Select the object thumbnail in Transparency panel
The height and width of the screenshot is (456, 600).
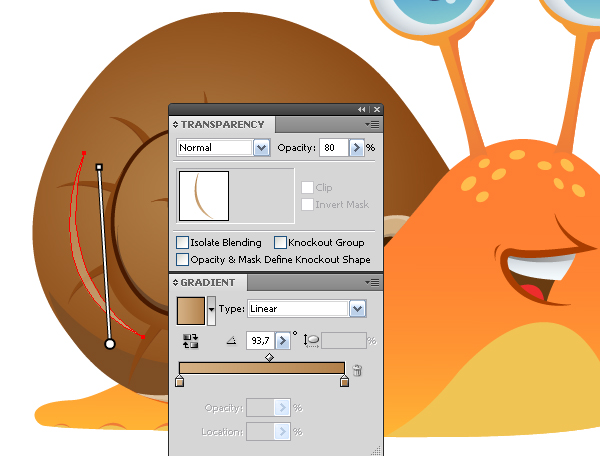pos(204,196)
